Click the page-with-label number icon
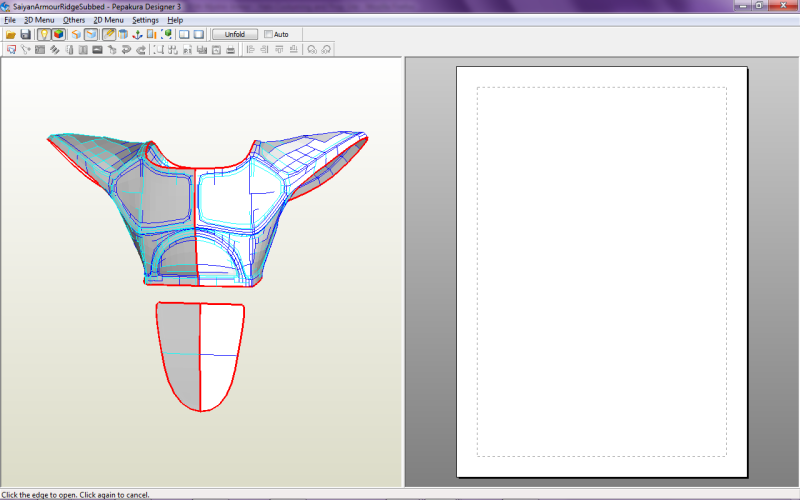 coord(187,49)
